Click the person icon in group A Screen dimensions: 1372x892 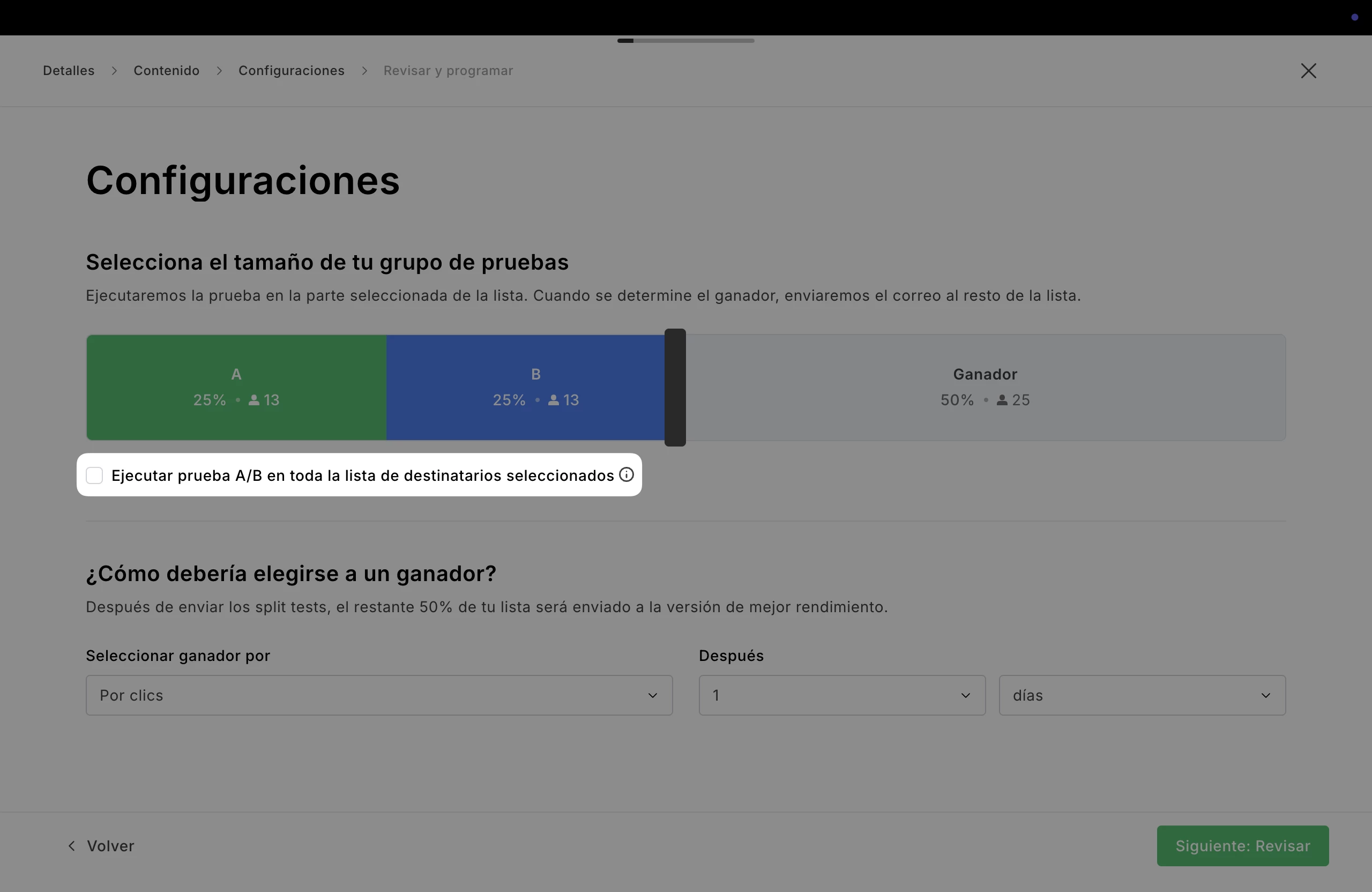tap(253, 399)
